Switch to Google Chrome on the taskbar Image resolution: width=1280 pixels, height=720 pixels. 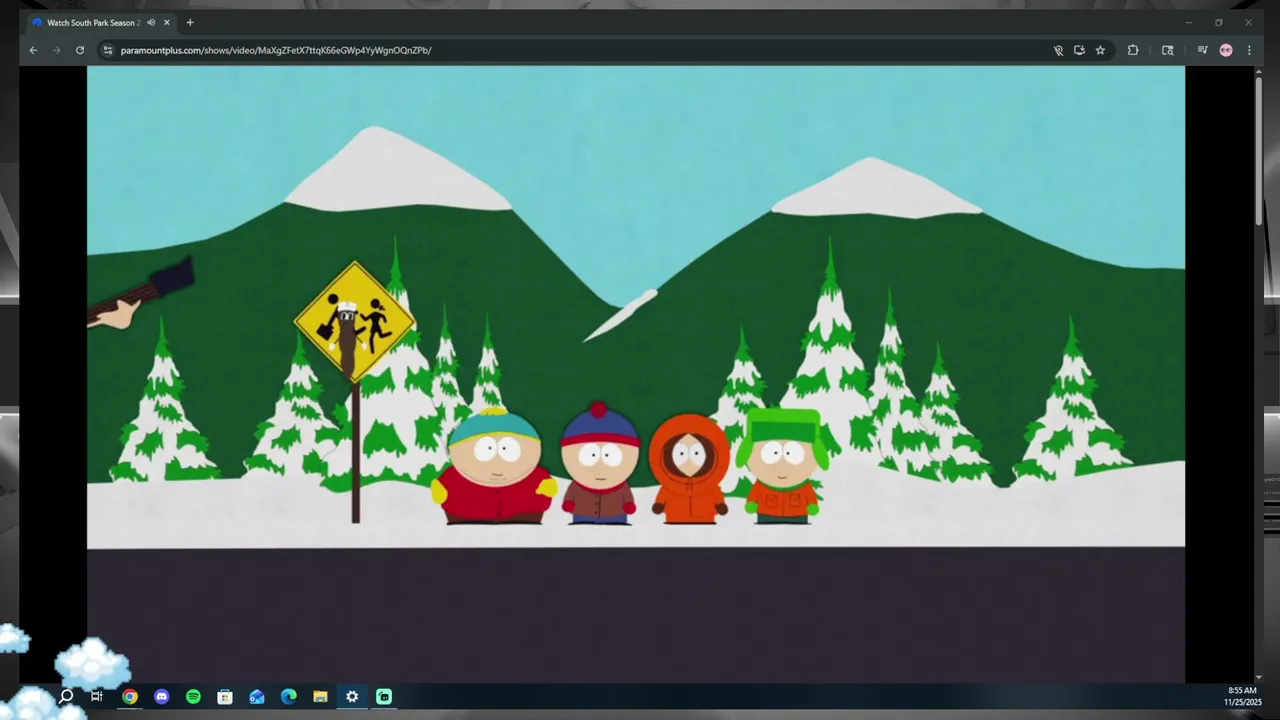[130, 696]
